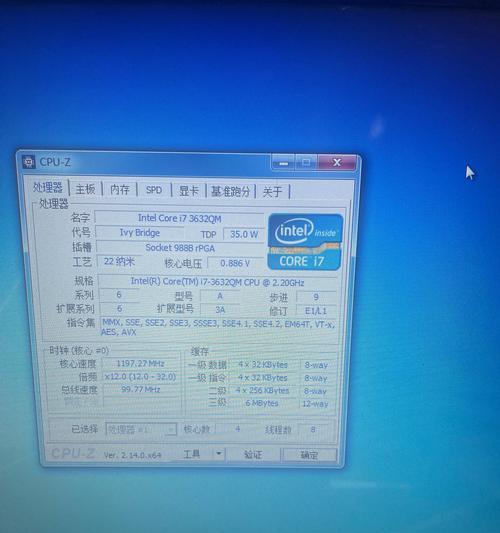Click the 工具 button
This screenshot has width=500, height=533.
tap(192, 453)
